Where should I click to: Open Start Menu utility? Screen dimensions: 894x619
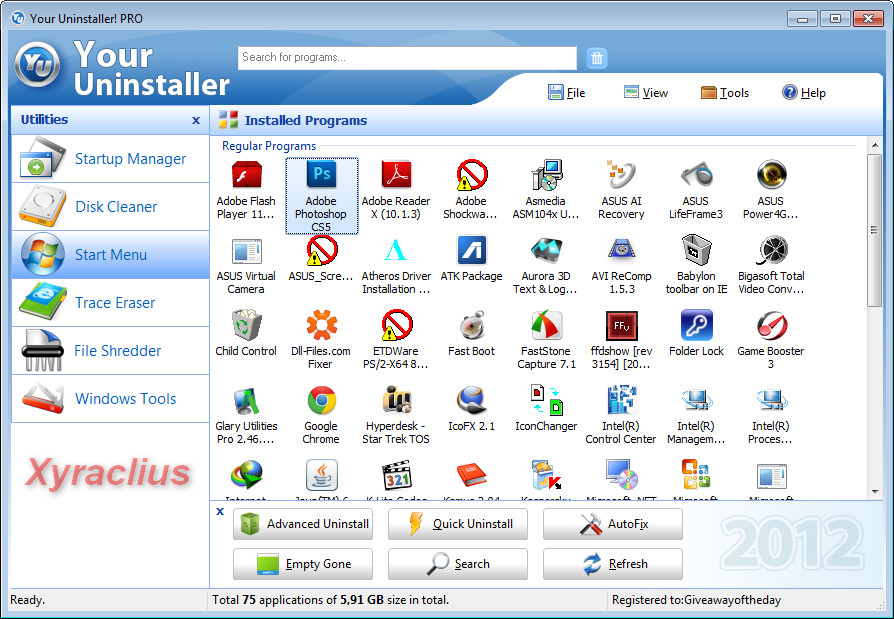click(x=111, y=255)
